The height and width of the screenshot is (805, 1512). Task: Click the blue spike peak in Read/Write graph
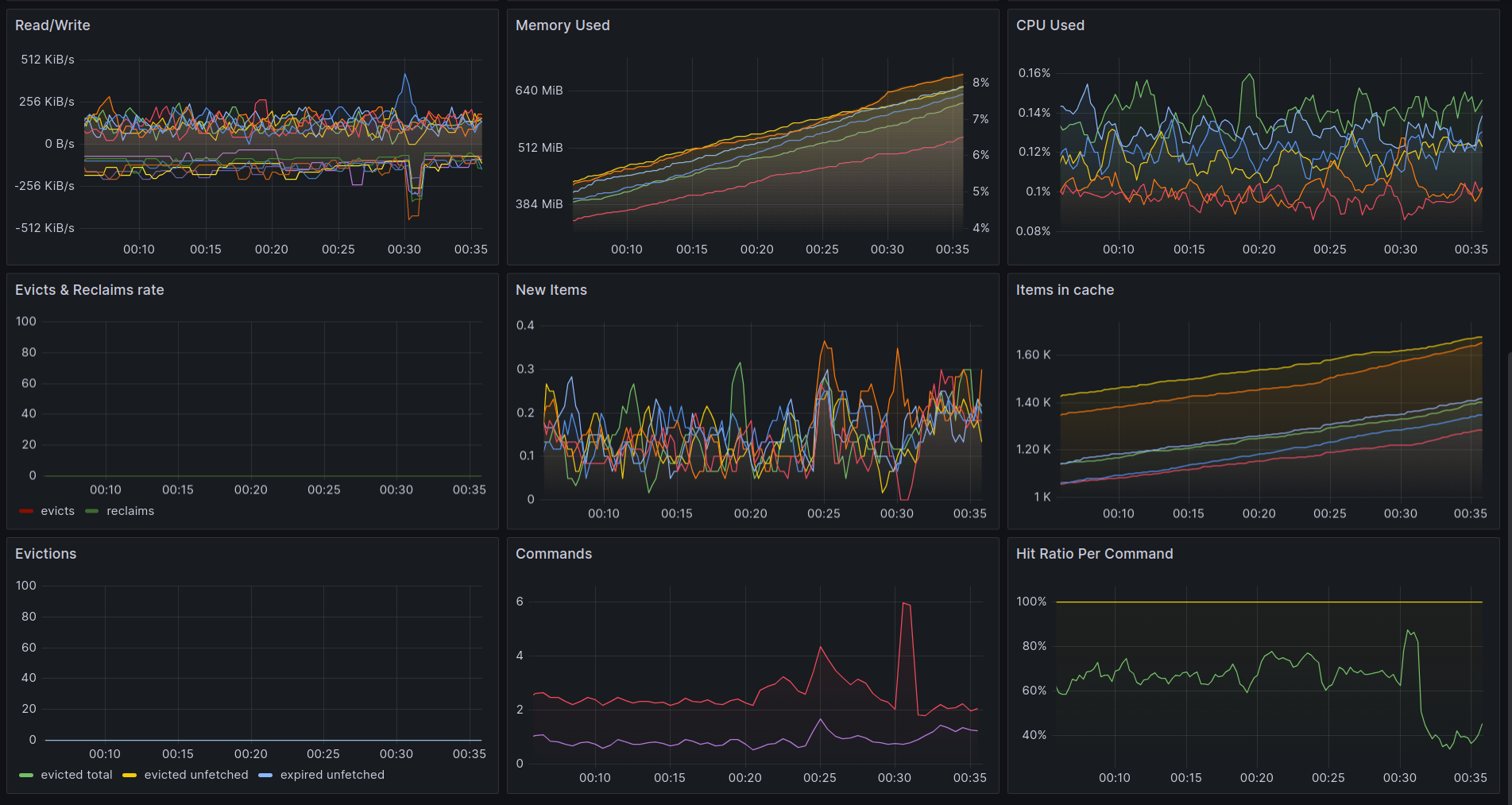coord(405,75)
